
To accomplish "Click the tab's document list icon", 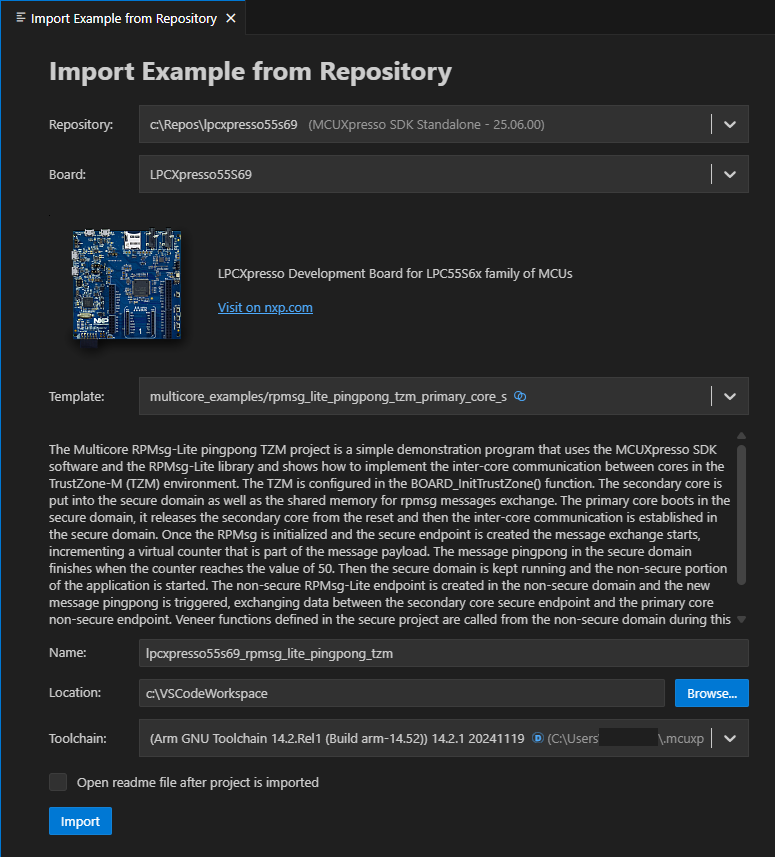I will (21, 18).
